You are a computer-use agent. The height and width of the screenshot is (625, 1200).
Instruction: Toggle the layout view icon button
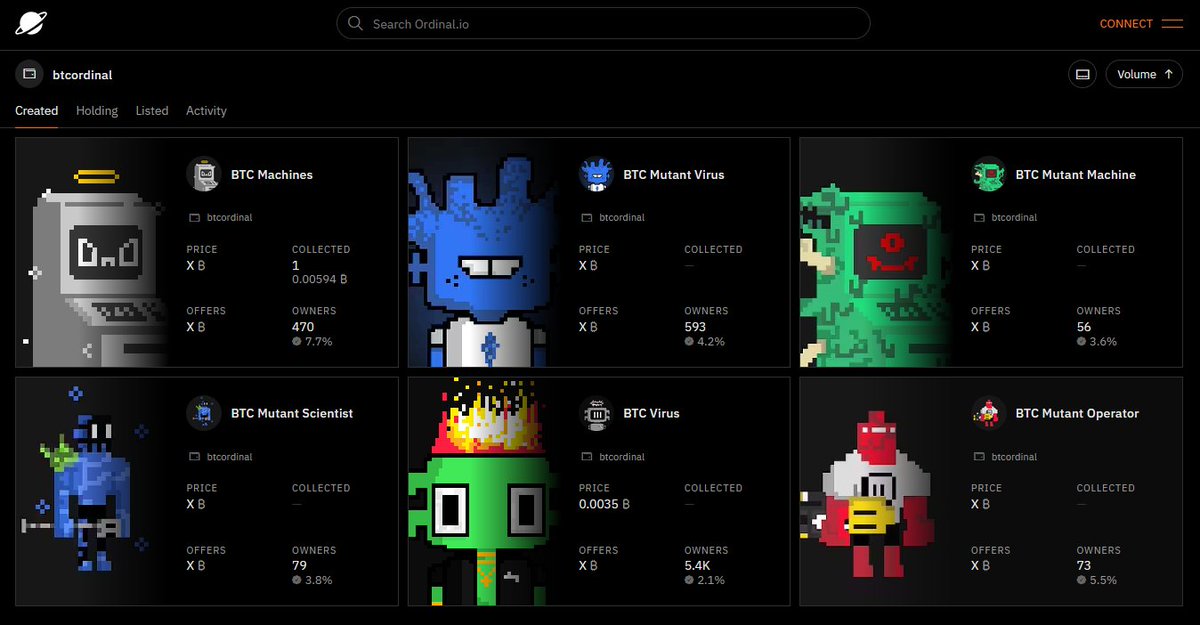point(1082,75)
